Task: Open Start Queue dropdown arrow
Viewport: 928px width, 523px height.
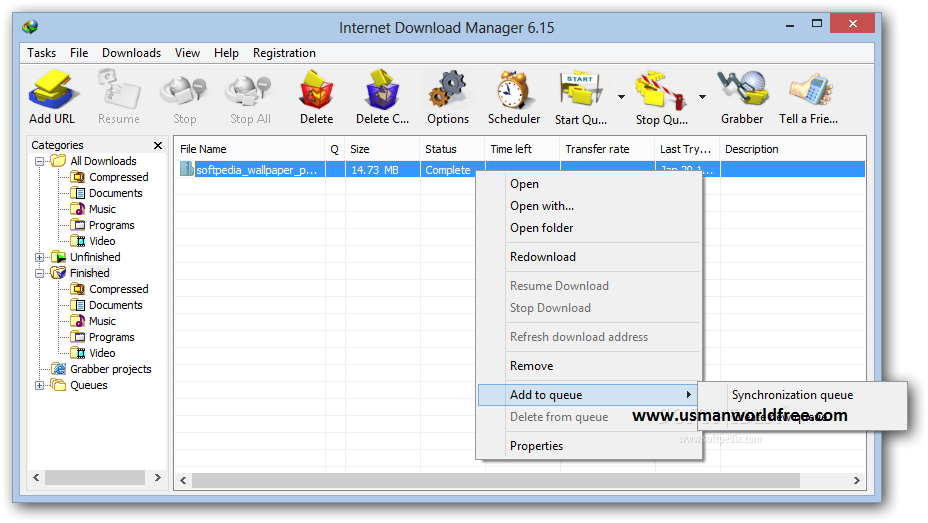Action: click(x=621, y=96)
